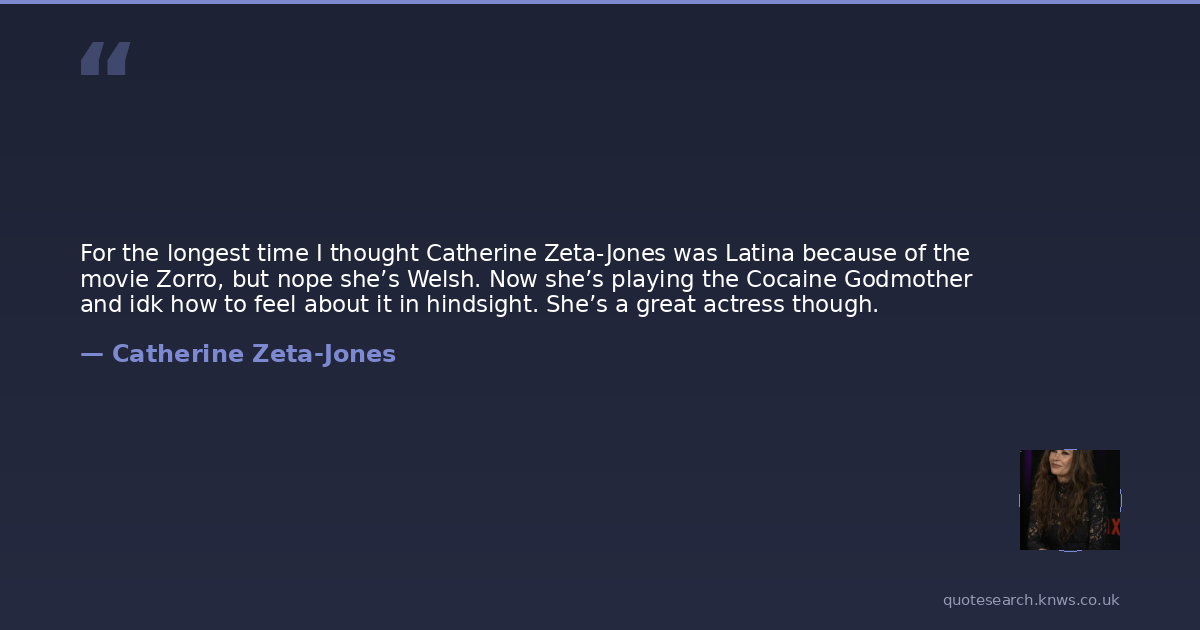Click the thin purple bar along the top

point(600,2)
